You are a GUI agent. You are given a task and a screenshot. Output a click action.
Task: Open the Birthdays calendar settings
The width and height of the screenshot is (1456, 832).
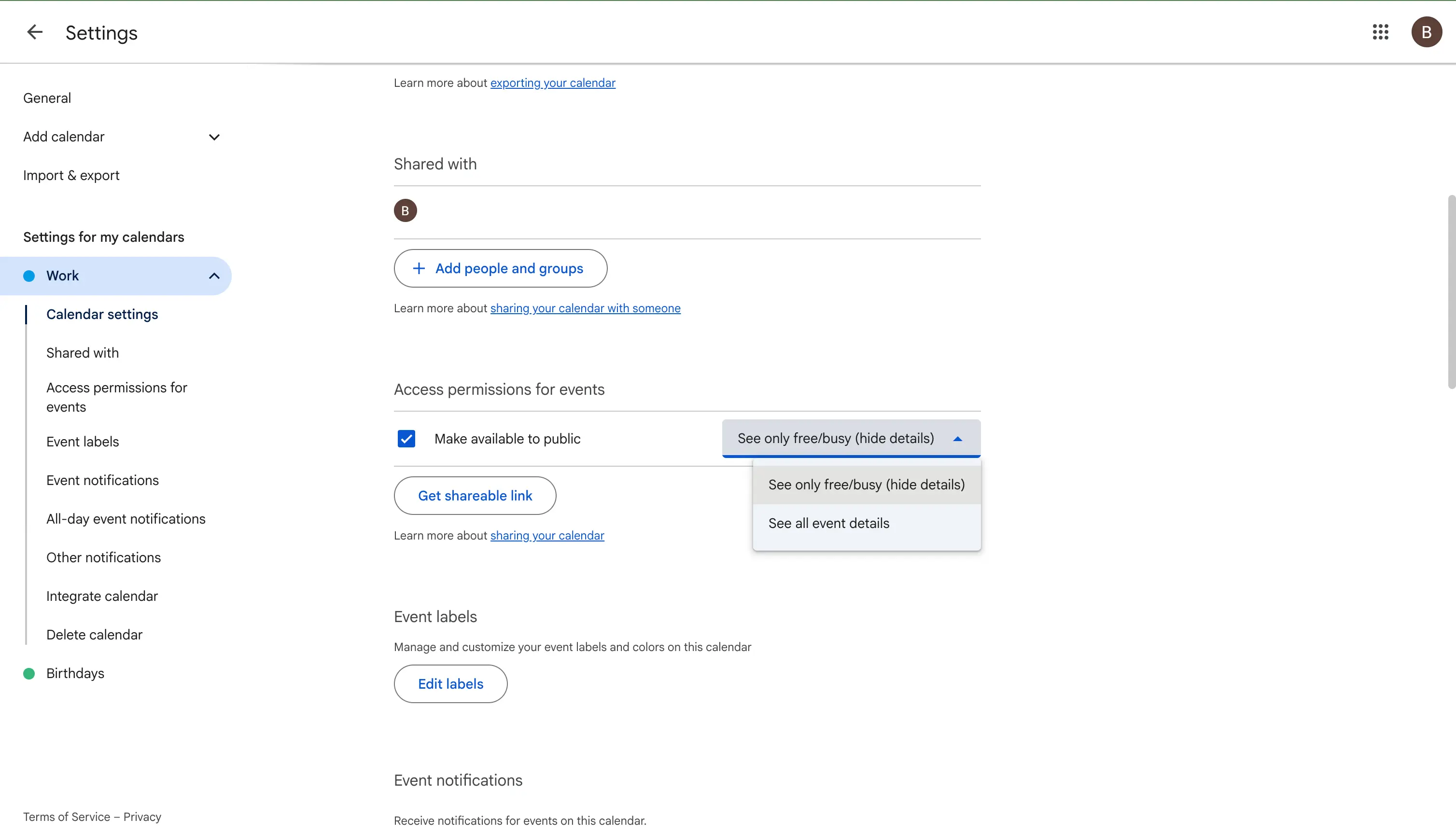pyautogui.click(x=75, y=673)
